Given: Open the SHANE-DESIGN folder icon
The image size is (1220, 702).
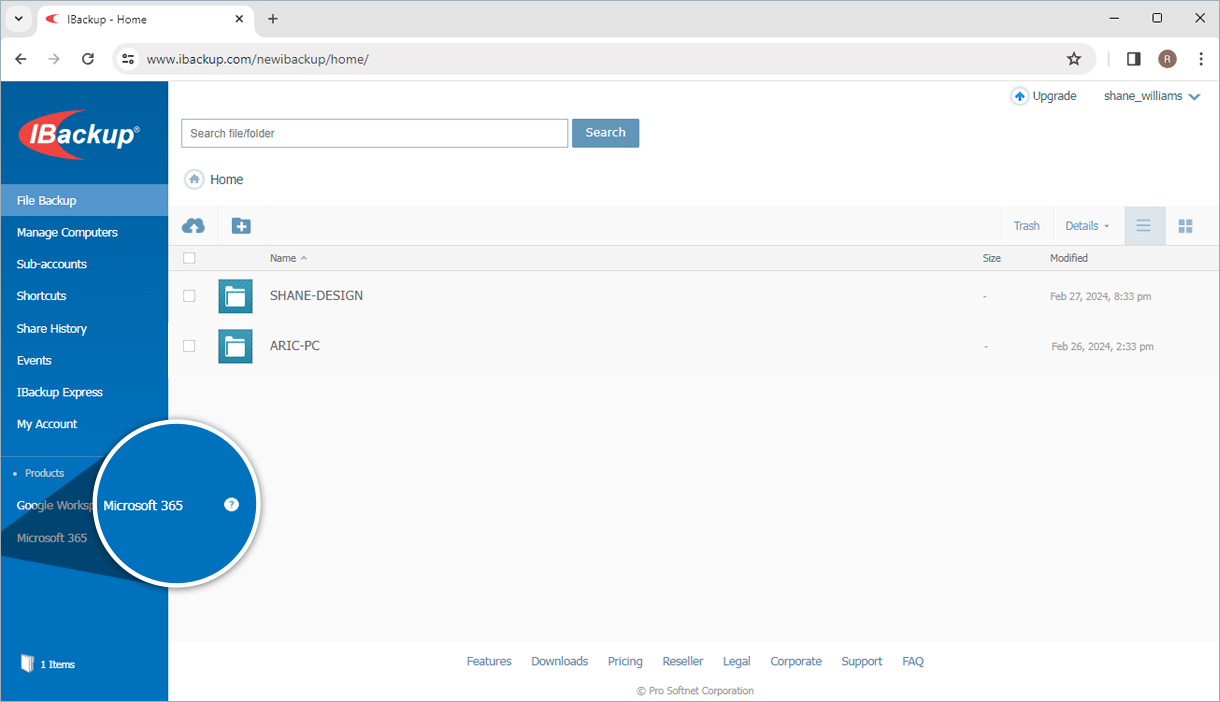Looking at the screenshot, I should tap(235, 296).
